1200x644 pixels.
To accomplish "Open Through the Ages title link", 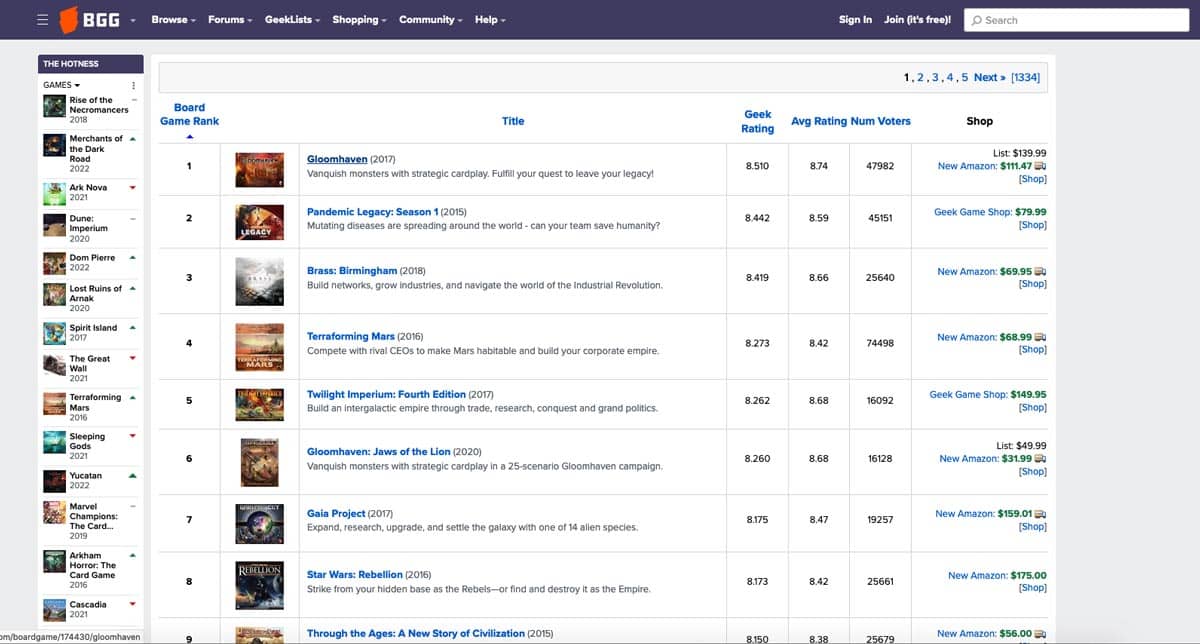I will tap(416, 633).
